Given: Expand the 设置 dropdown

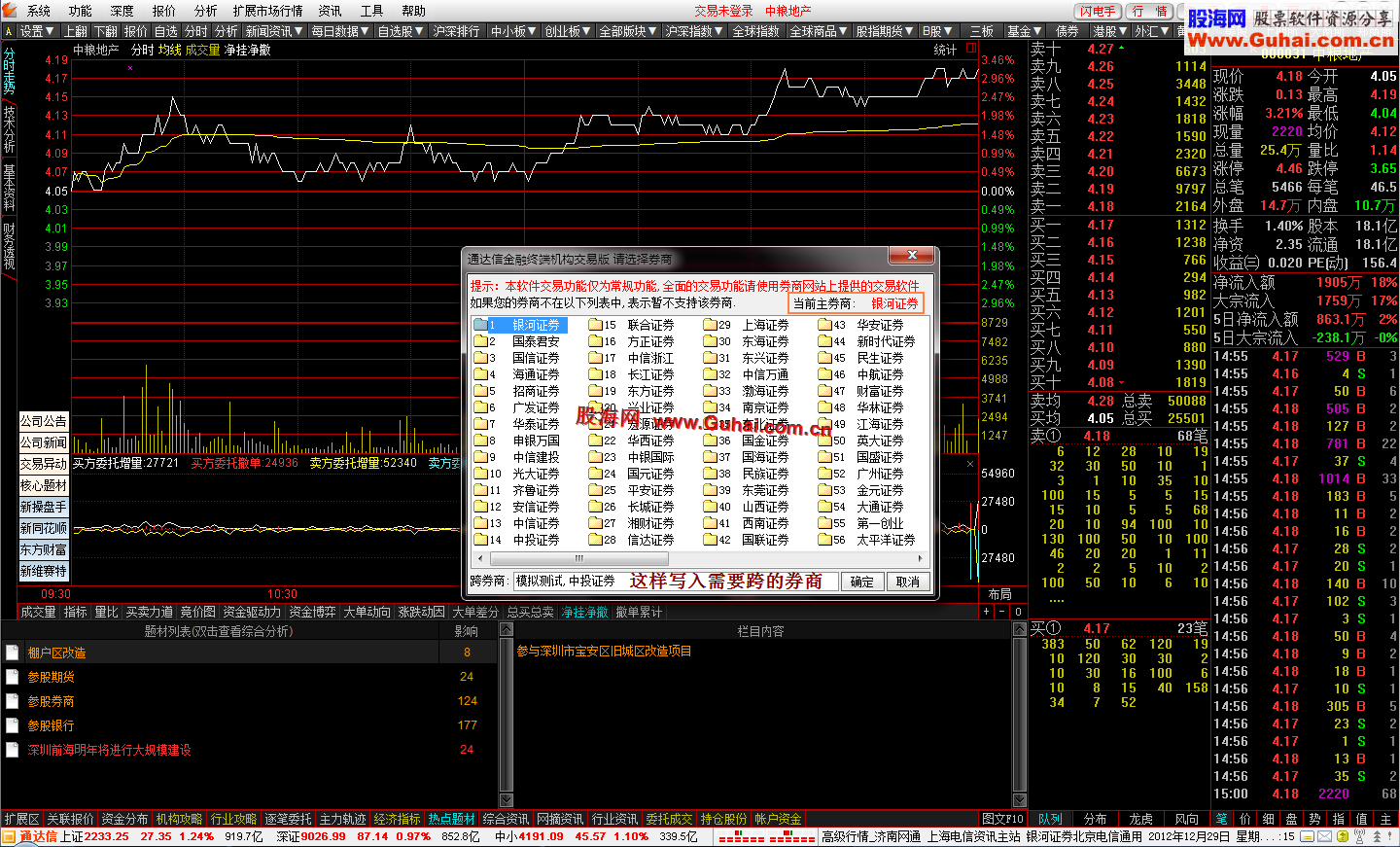Looking at the screenshot, I should [39, 31].
